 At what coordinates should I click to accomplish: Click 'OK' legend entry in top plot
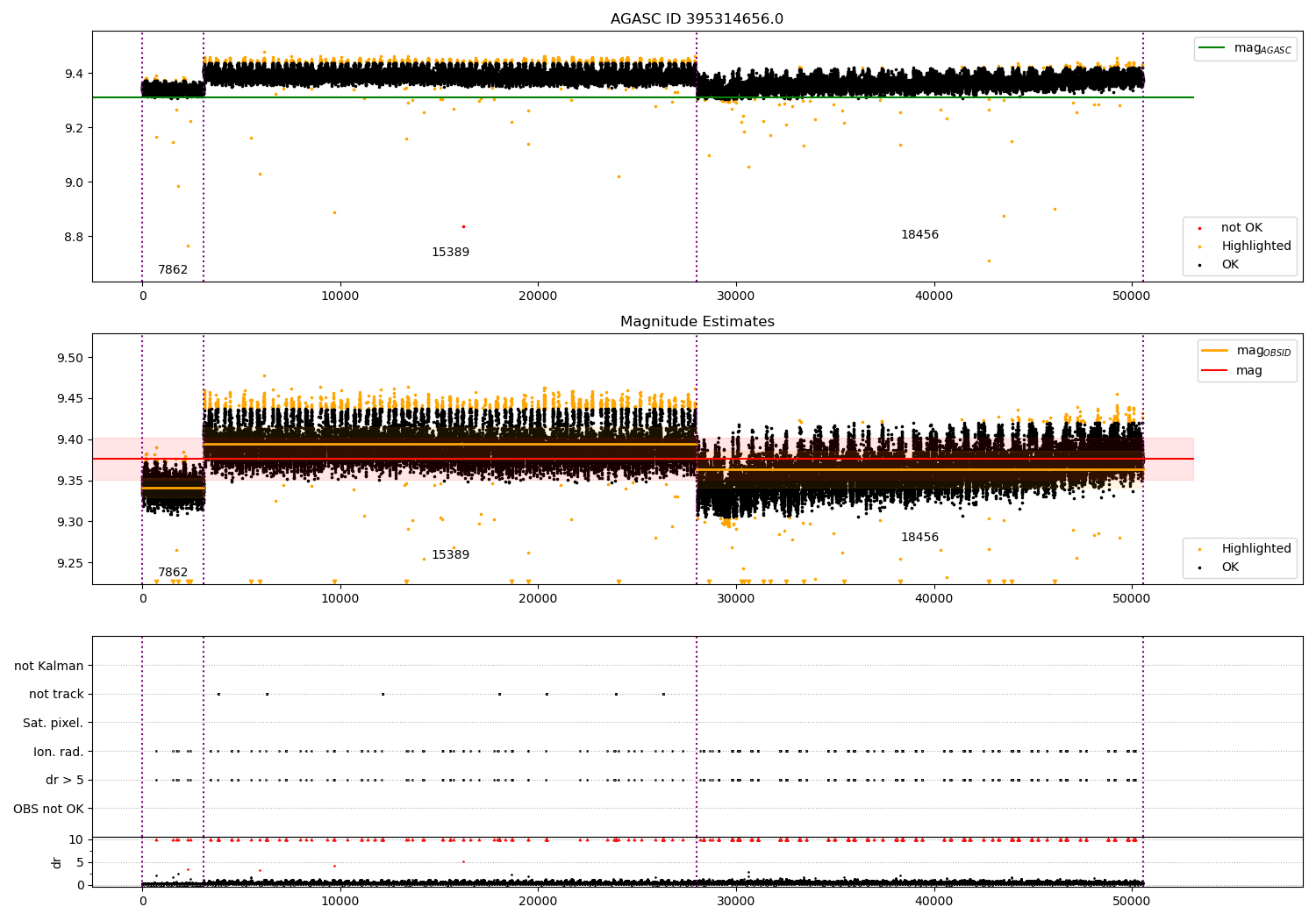[1230, 265]
